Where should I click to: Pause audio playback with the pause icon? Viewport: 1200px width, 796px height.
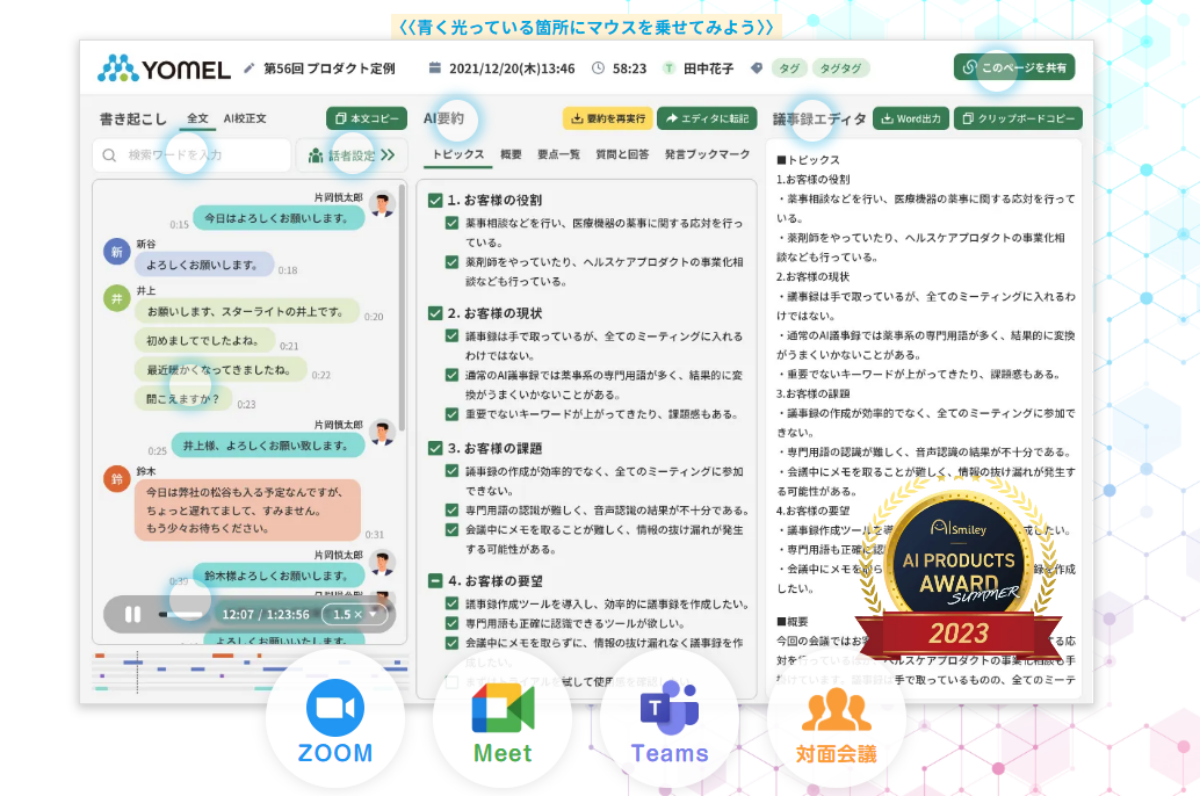point(133,614)
